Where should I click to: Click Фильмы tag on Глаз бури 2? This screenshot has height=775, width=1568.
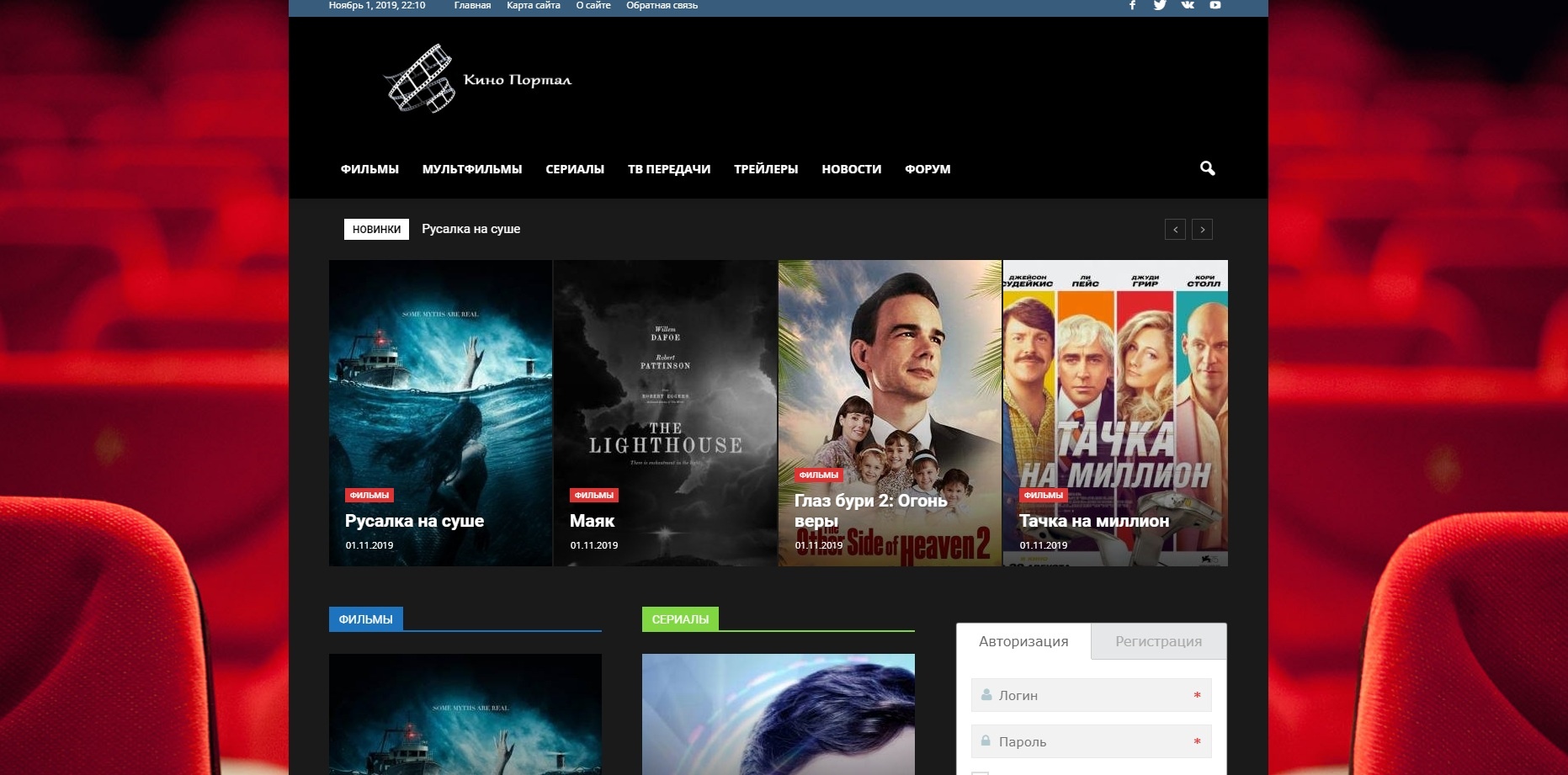coord(819,475)
